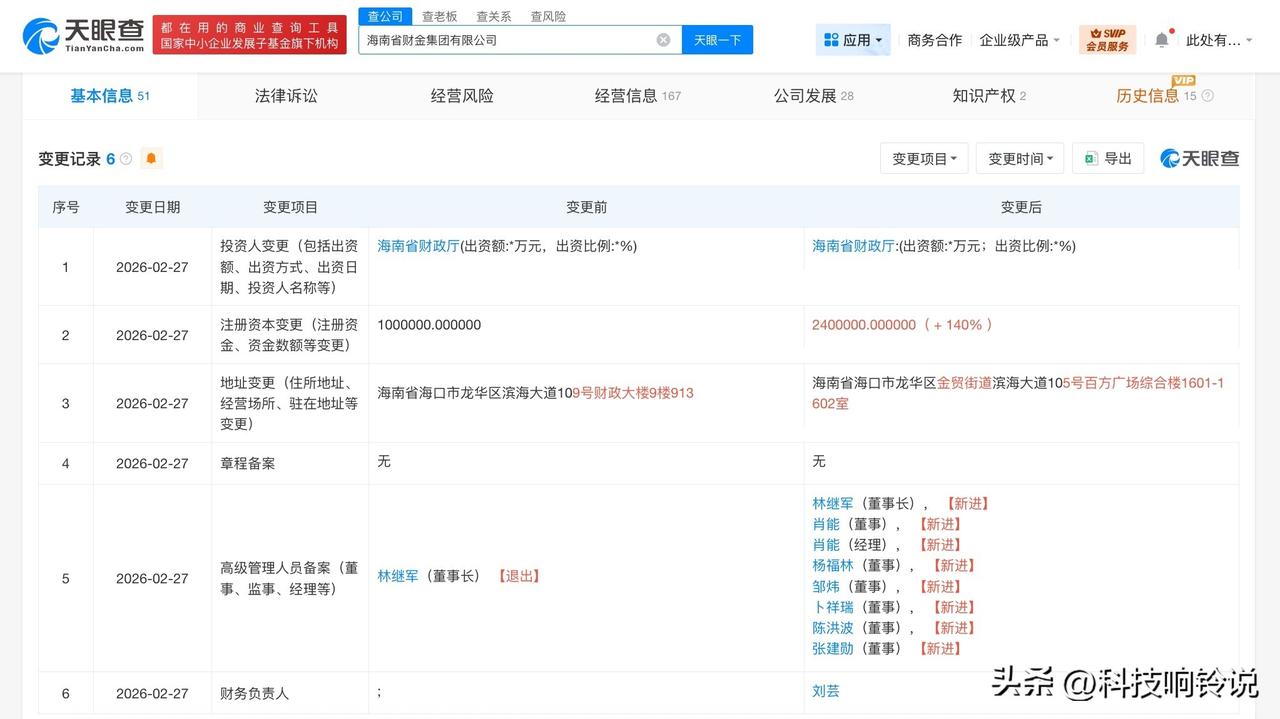This screenshot has height=719, width=1280.
Task: Open the 此处有… account dropdown
Action: click(1219, 40)
